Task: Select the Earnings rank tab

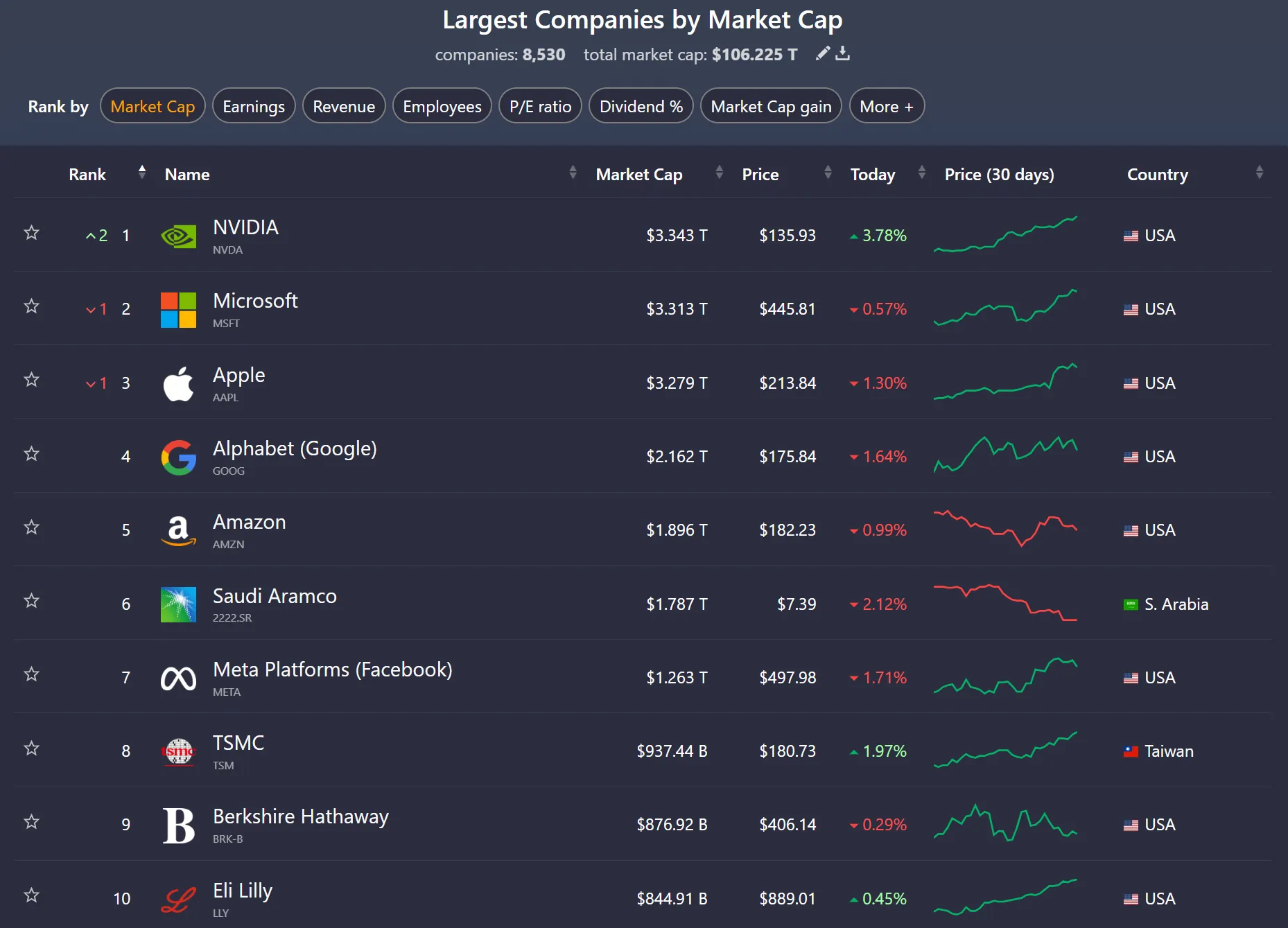Action: [254, 106]
